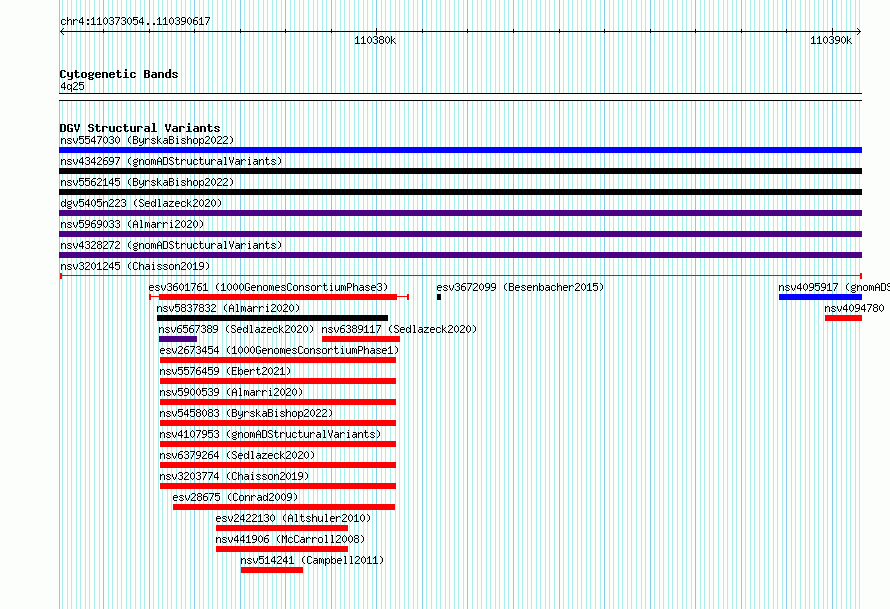The width and height of the screenshot is (890, 609).
Task: Click the Cytogenetic Bands track title
Action: click(x=119, y=74)
